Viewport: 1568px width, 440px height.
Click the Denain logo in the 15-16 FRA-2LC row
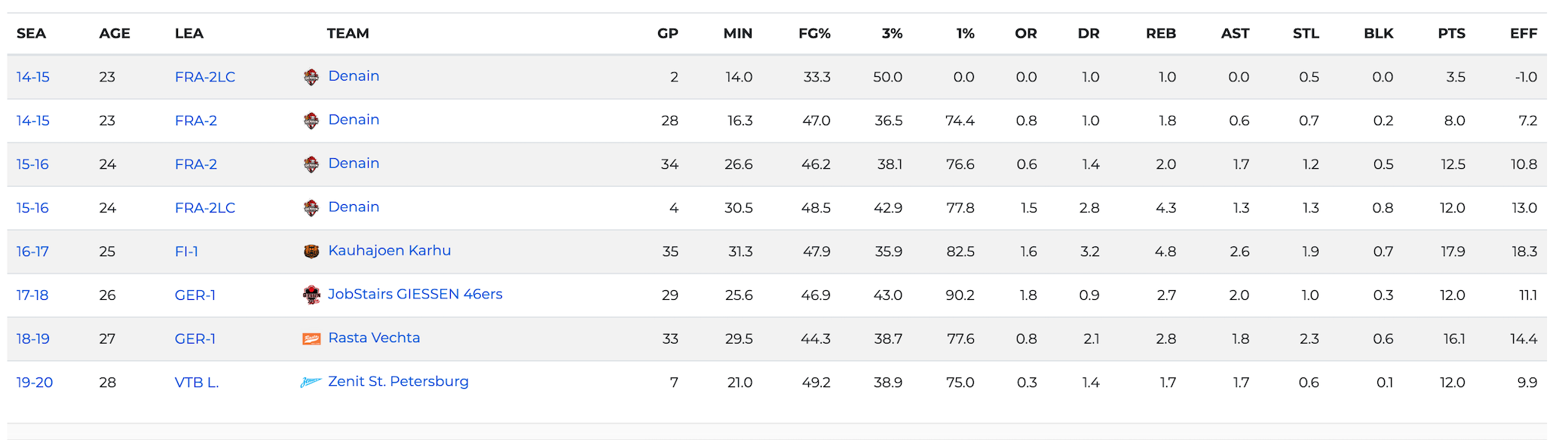click(311, 208)
